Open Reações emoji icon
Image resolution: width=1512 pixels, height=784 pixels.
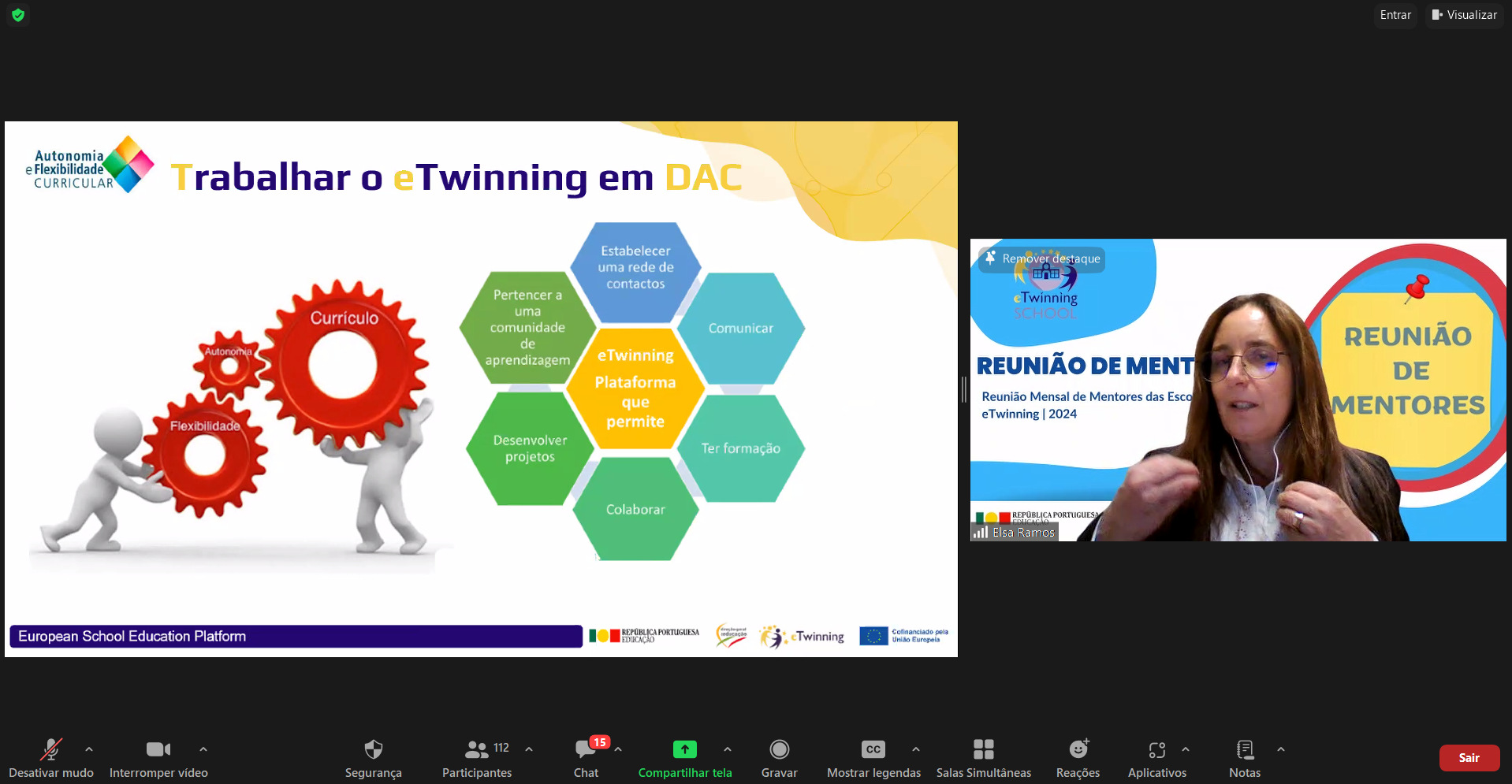[1078, 749]
